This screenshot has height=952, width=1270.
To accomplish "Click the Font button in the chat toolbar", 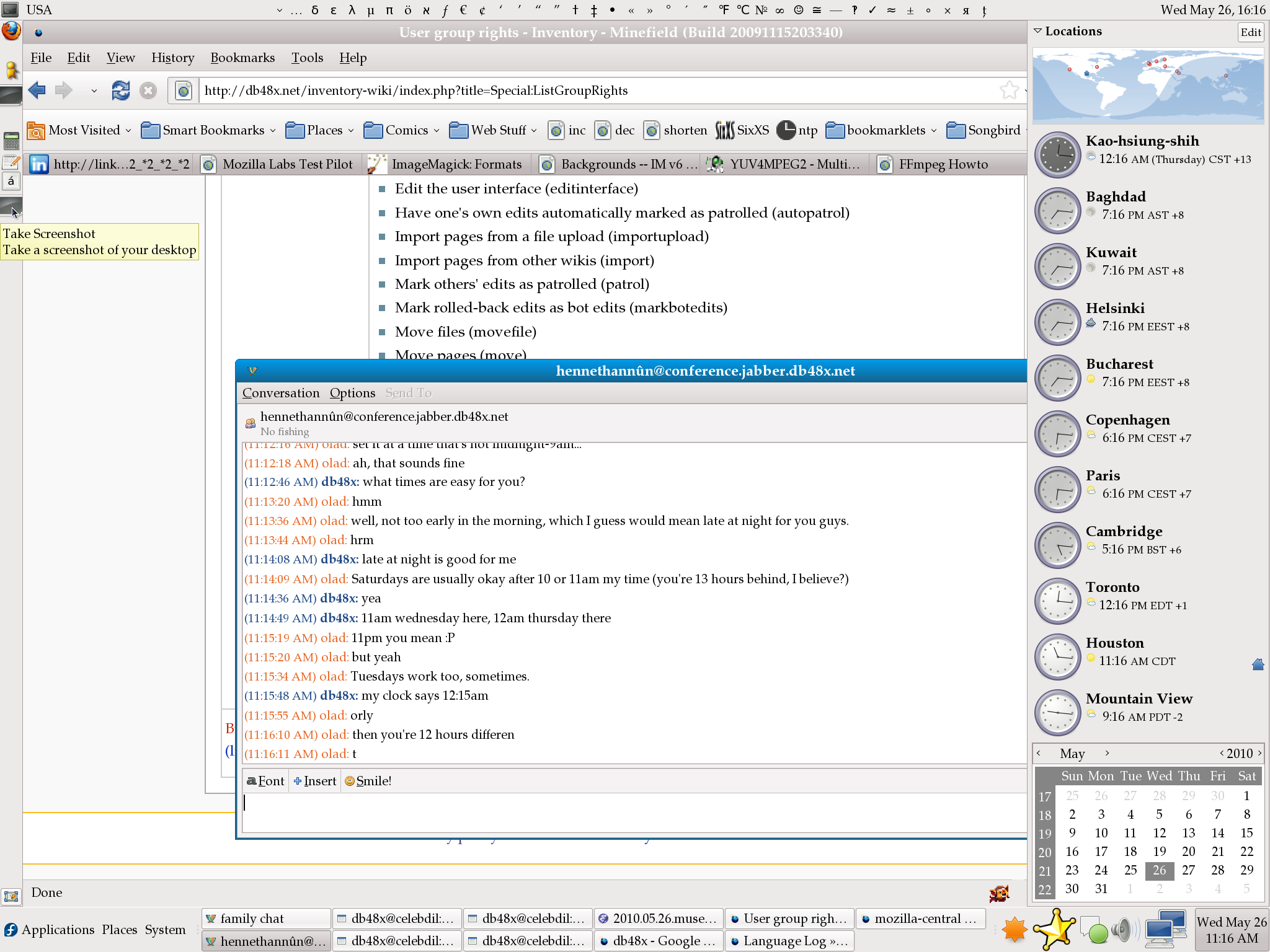I will pyautogui.click(x=266, y=781).
